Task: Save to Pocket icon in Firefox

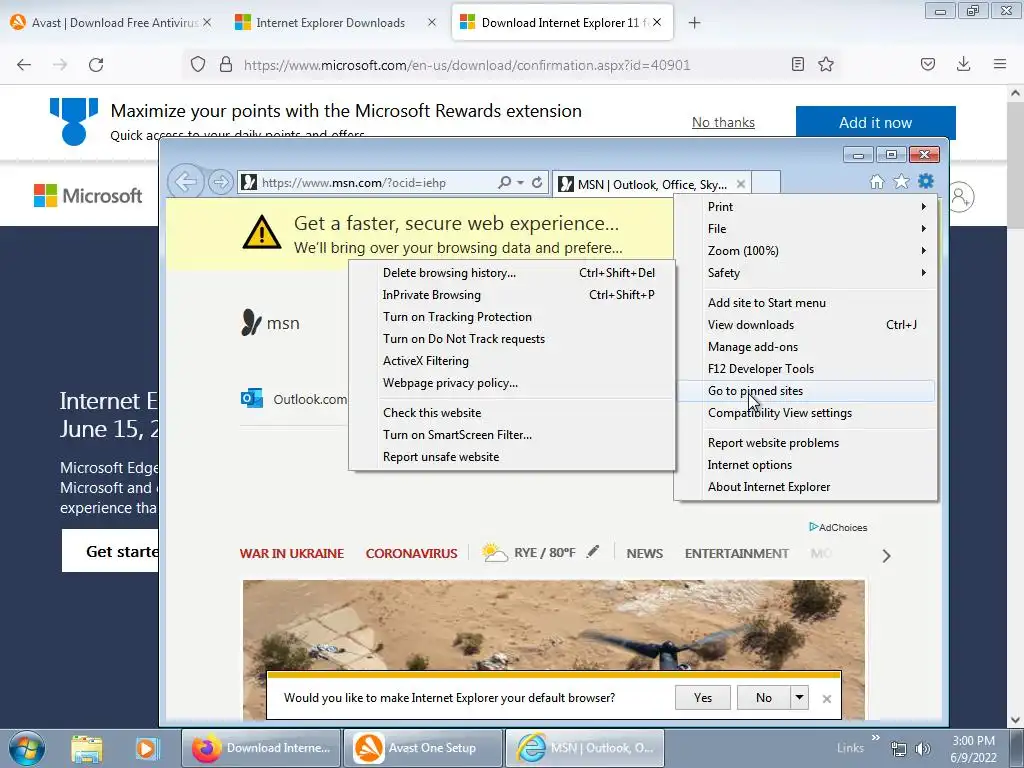Action: (x=927, y=64)
